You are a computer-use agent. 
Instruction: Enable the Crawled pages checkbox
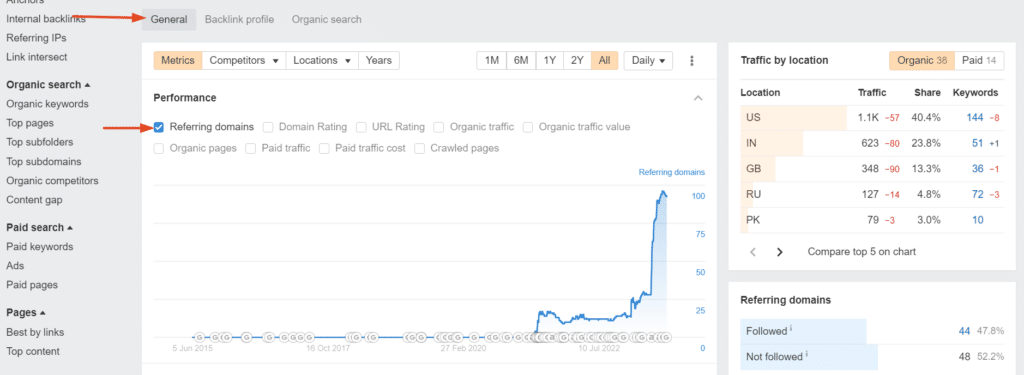419,148
